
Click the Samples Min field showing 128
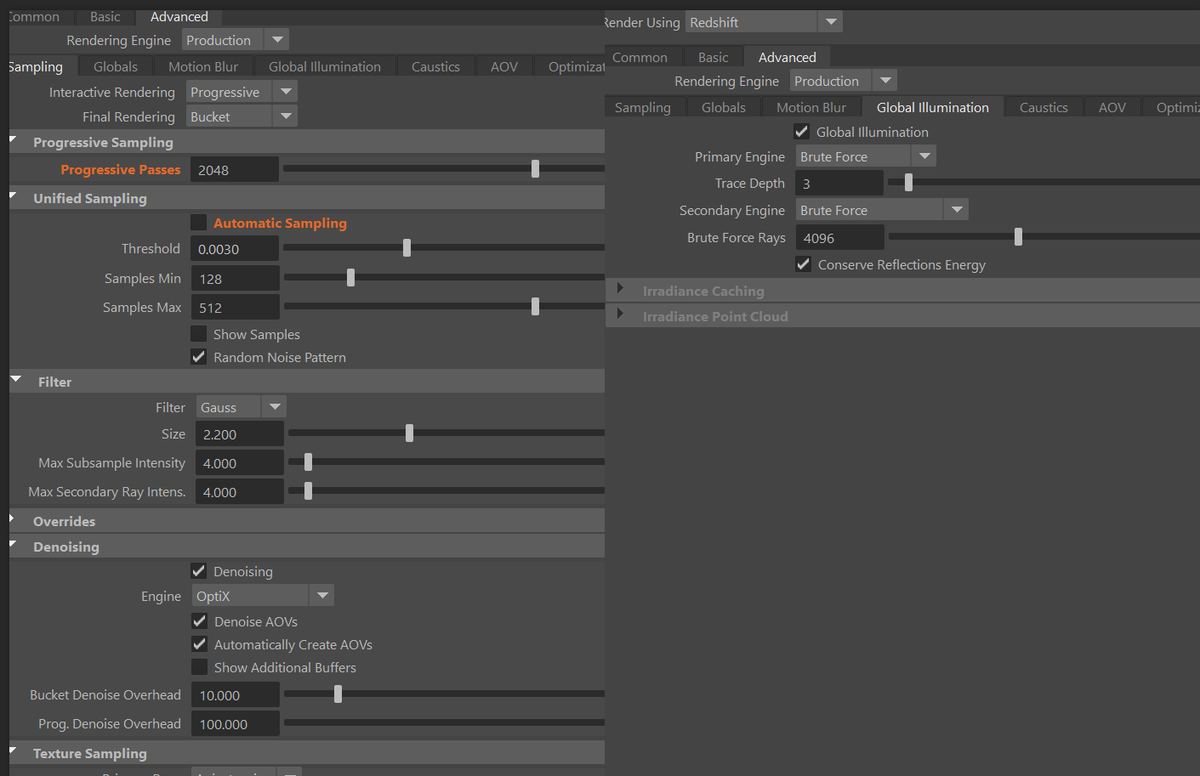235,278
